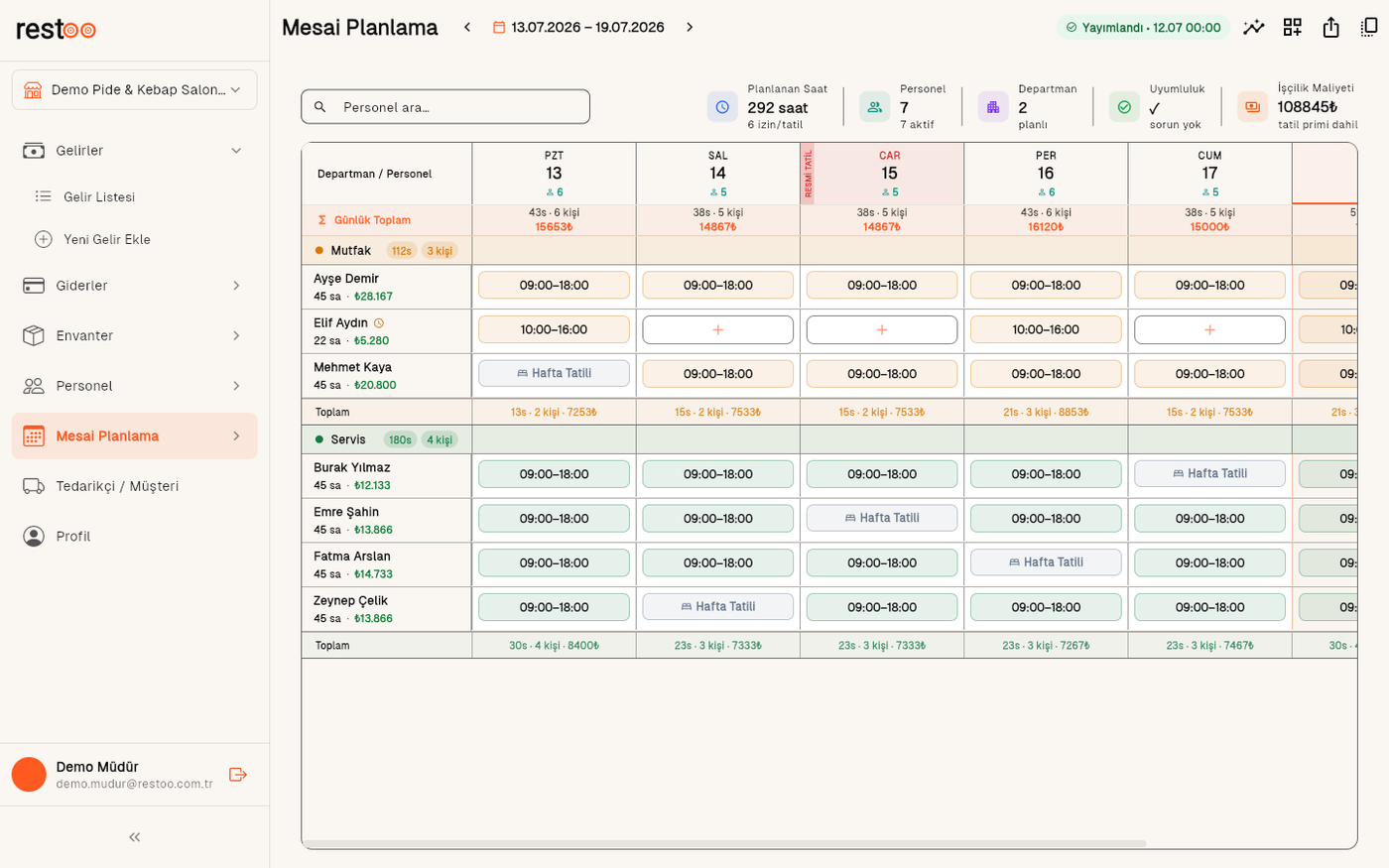Click the copy schedule icon

pyautogui.click(x=1369, y=28)
